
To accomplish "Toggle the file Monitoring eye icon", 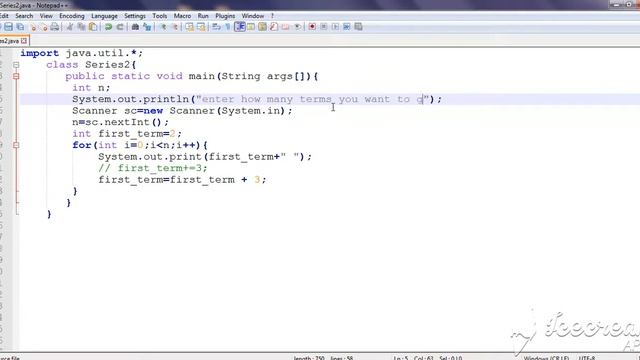I will 298,27.
